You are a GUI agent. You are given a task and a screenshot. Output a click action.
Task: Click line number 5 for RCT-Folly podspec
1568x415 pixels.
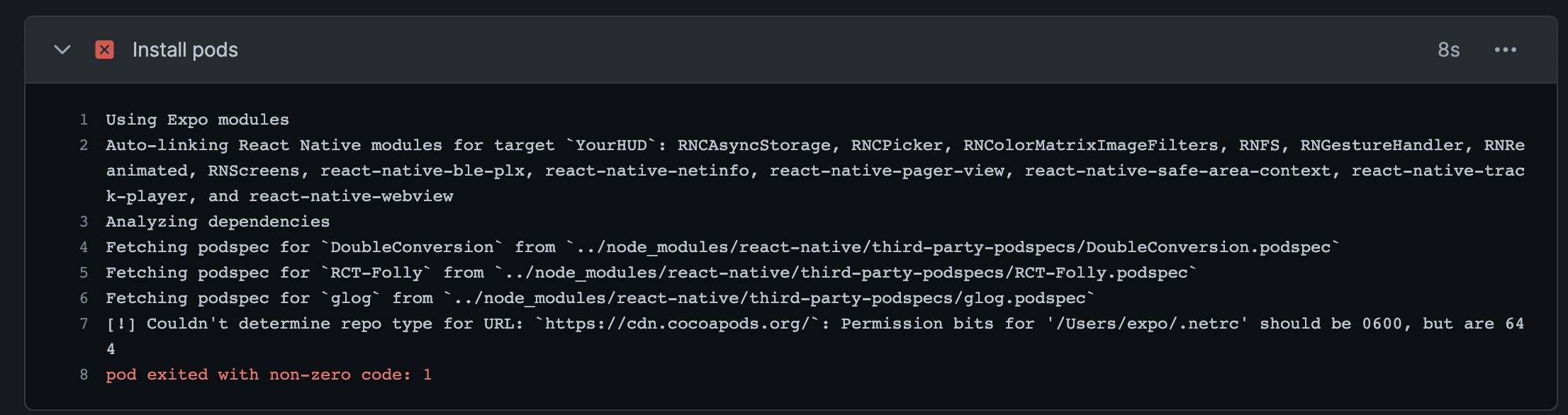(x=83, y=272)
